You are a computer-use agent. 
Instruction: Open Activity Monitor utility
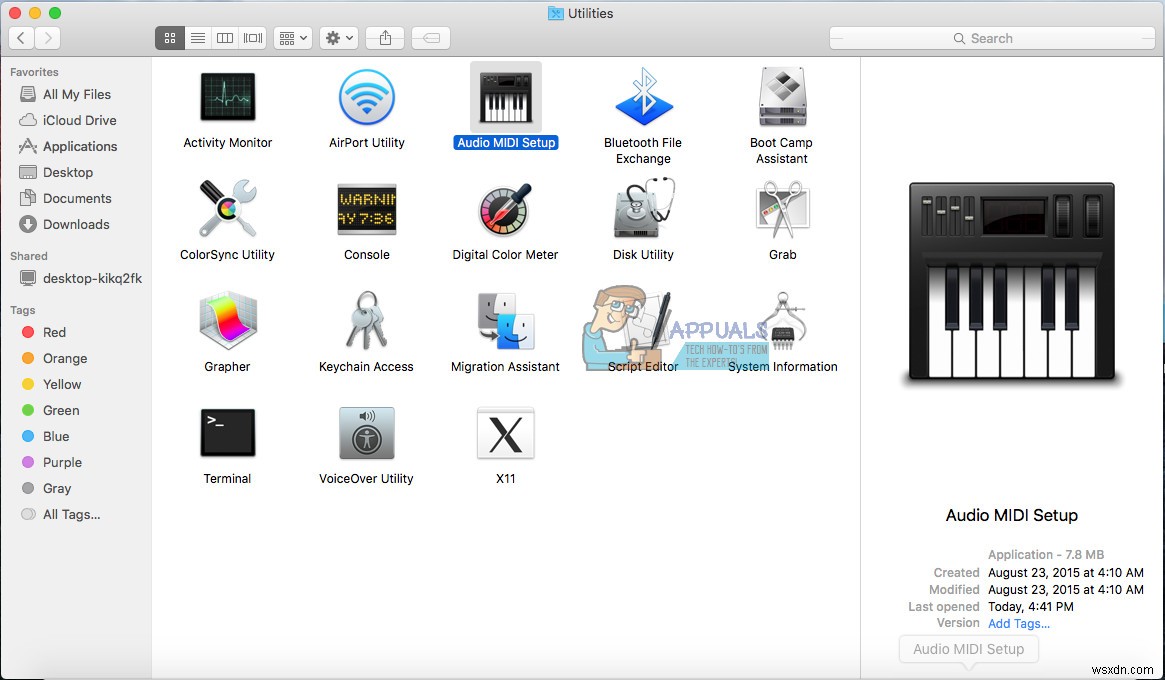(227, 97)
